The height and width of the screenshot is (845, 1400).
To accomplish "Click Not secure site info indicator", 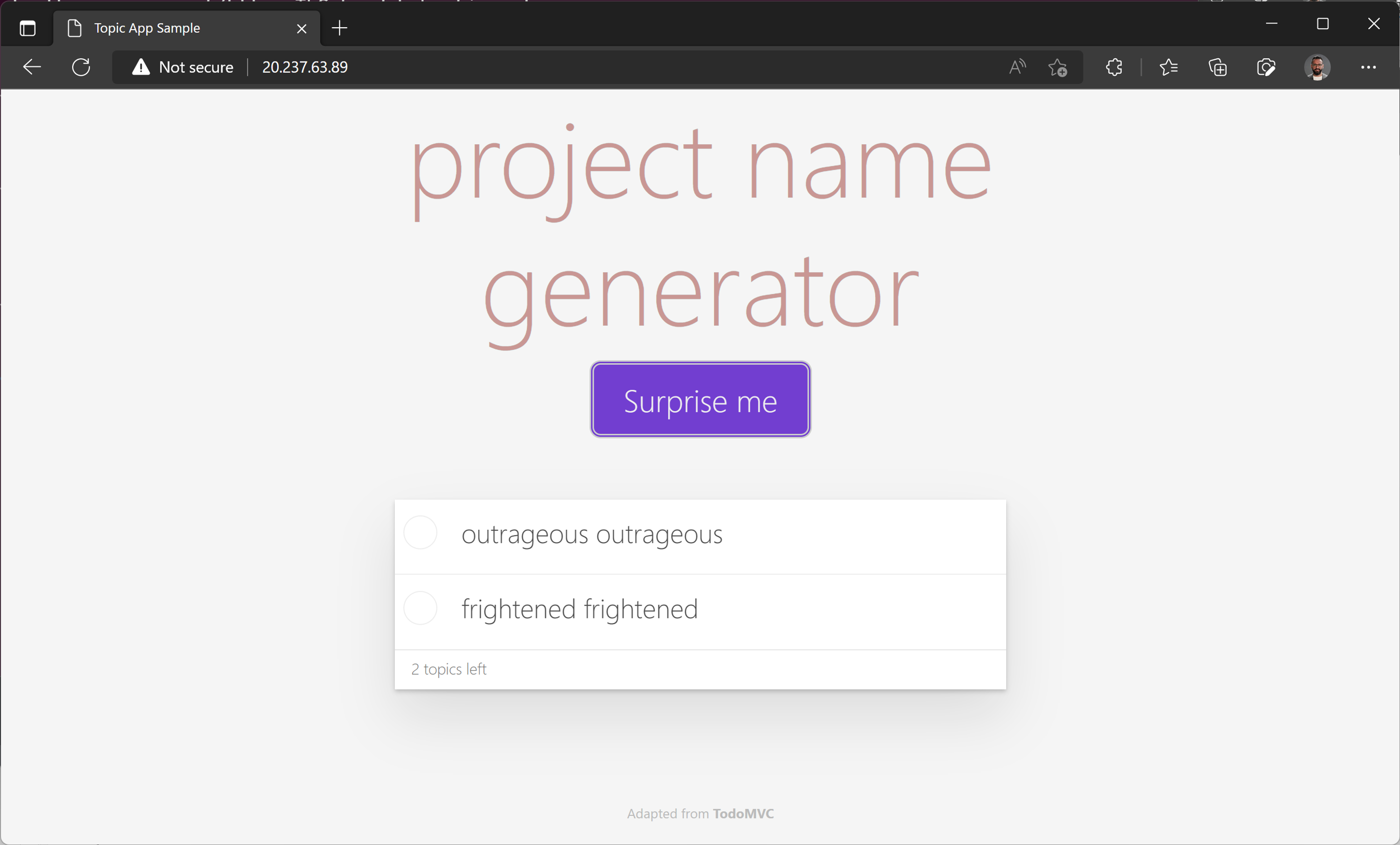I will tap(183, 67).
